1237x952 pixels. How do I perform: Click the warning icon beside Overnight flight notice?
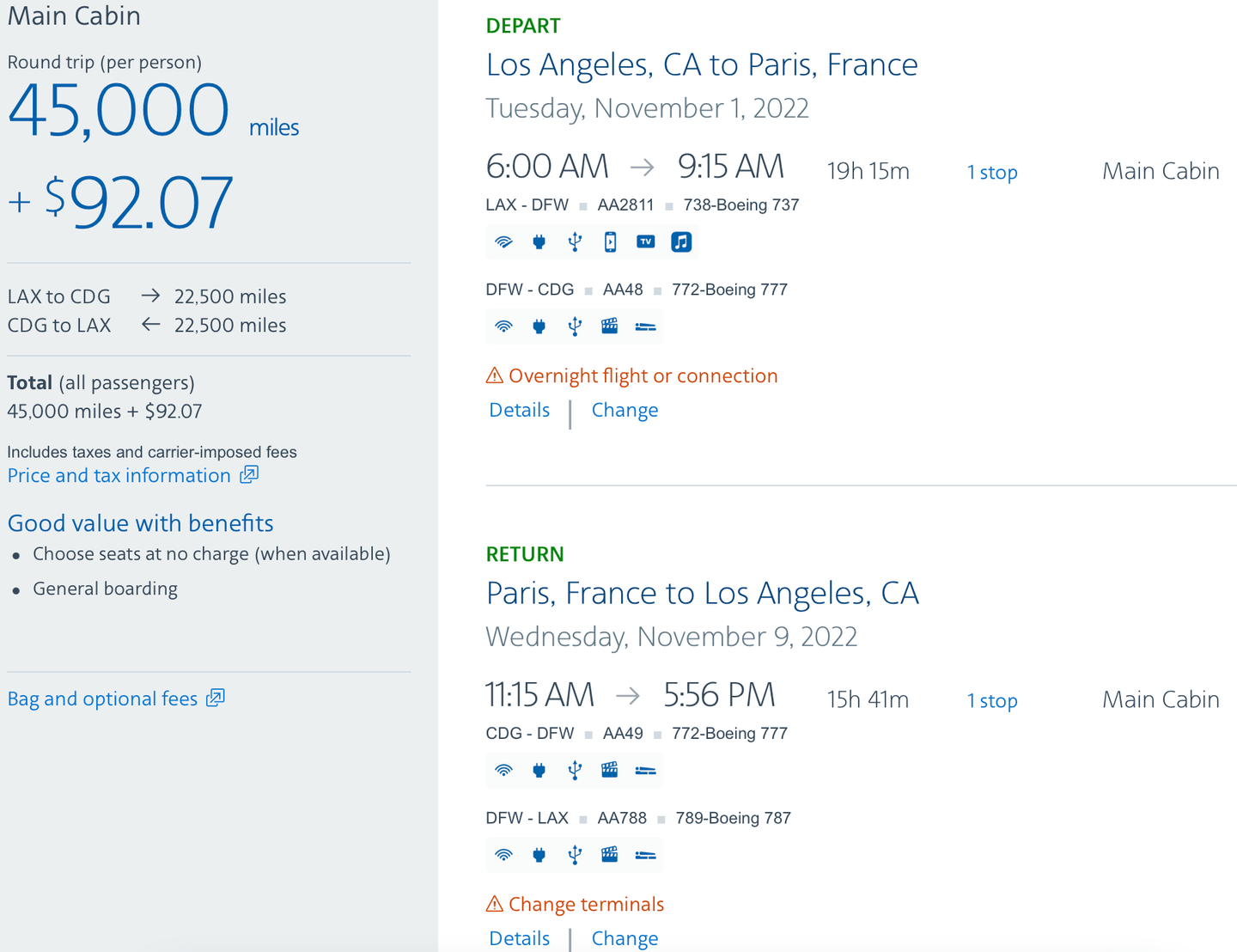(x=495, y=376)
